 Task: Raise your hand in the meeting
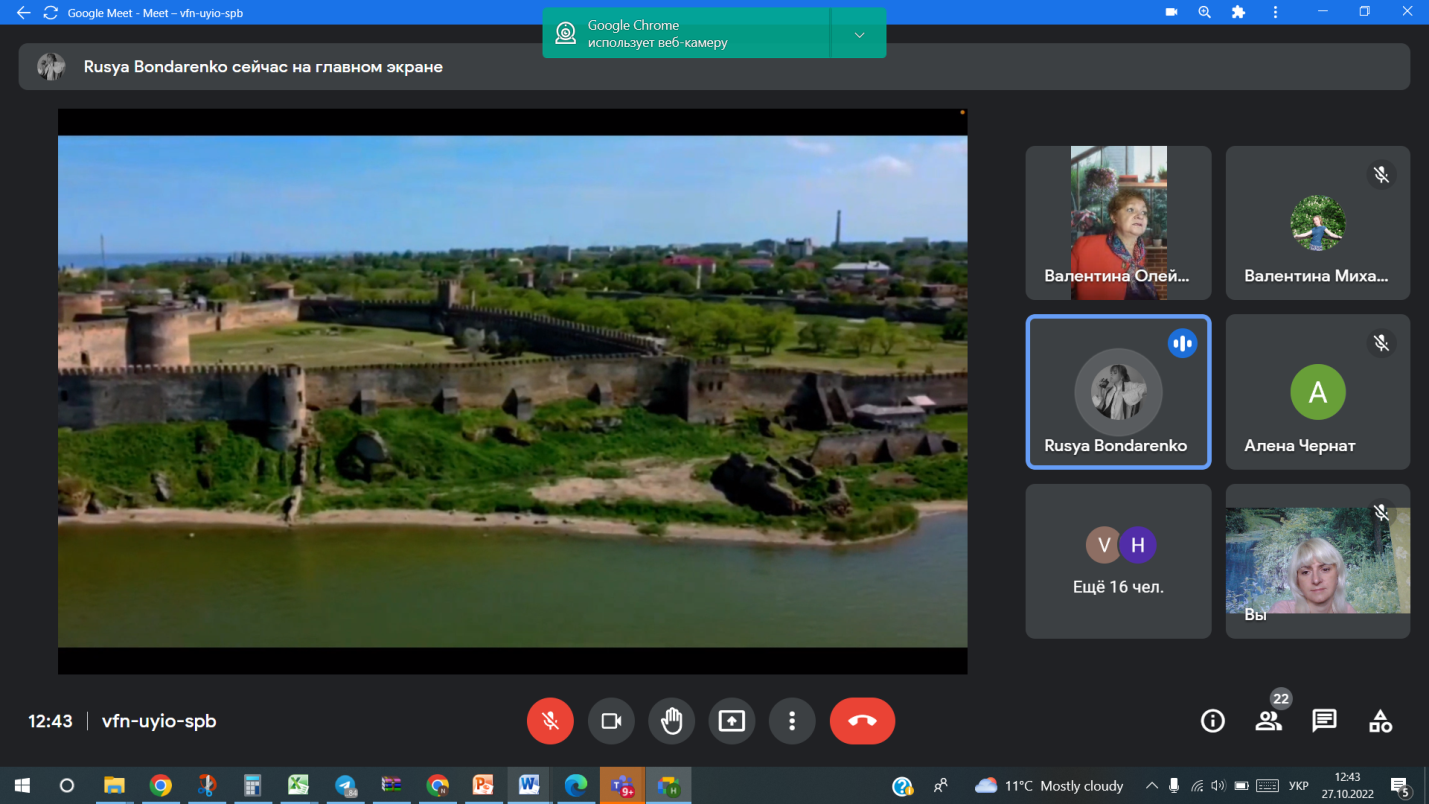(x=671, y=721)
